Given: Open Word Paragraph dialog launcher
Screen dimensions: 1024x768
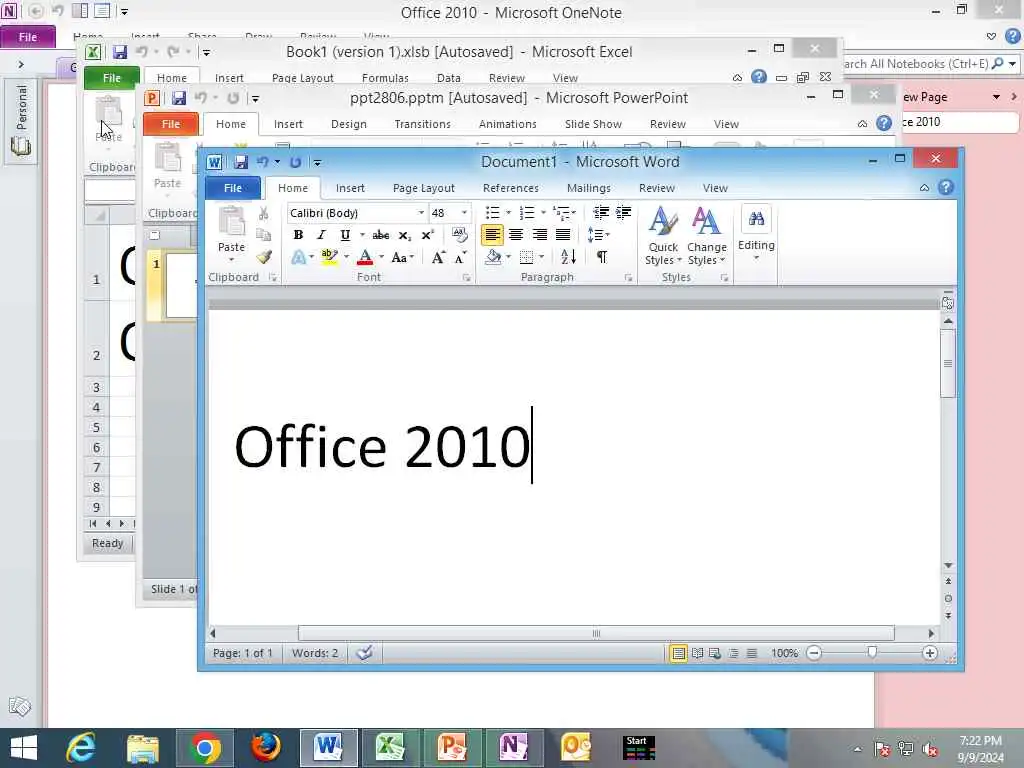Looking at the screenshot, I should (x=628, y=278).
